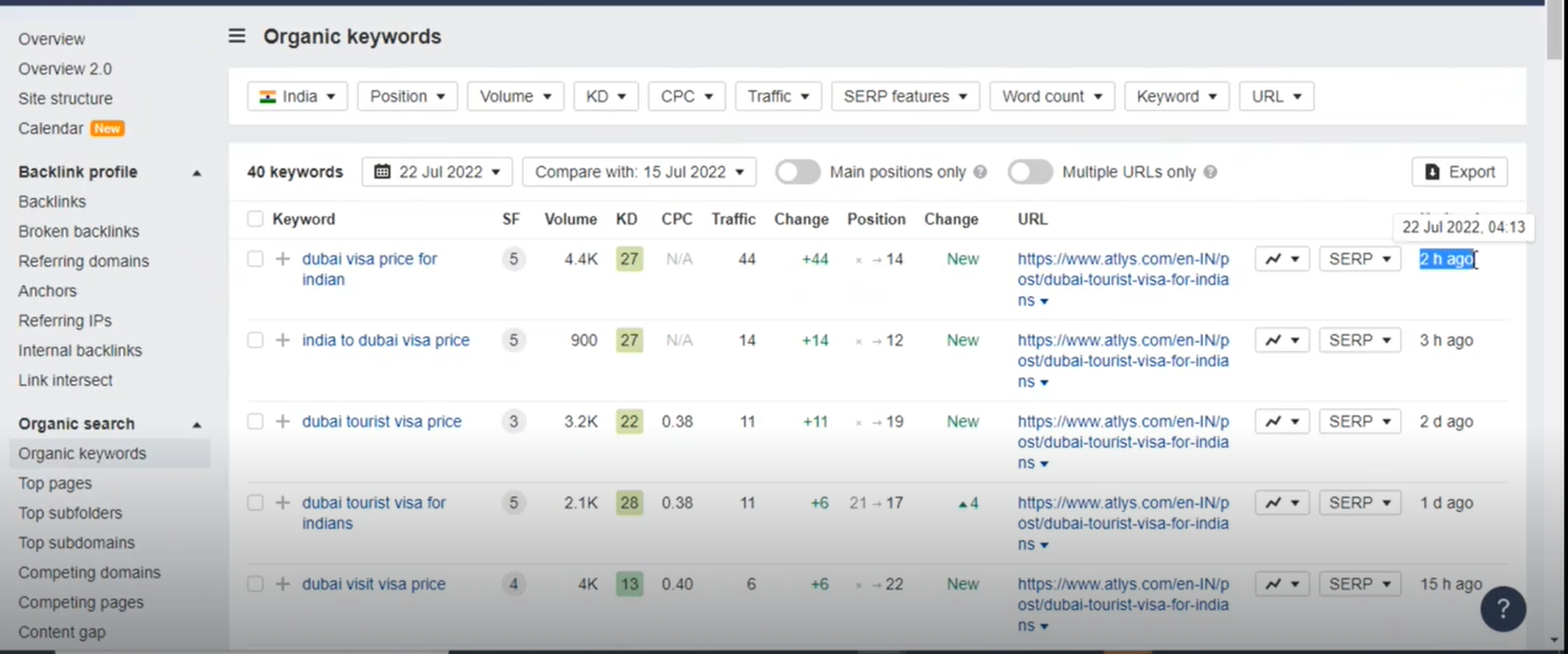
Task: Click the Export button
Action: (x=1460, y=172)
